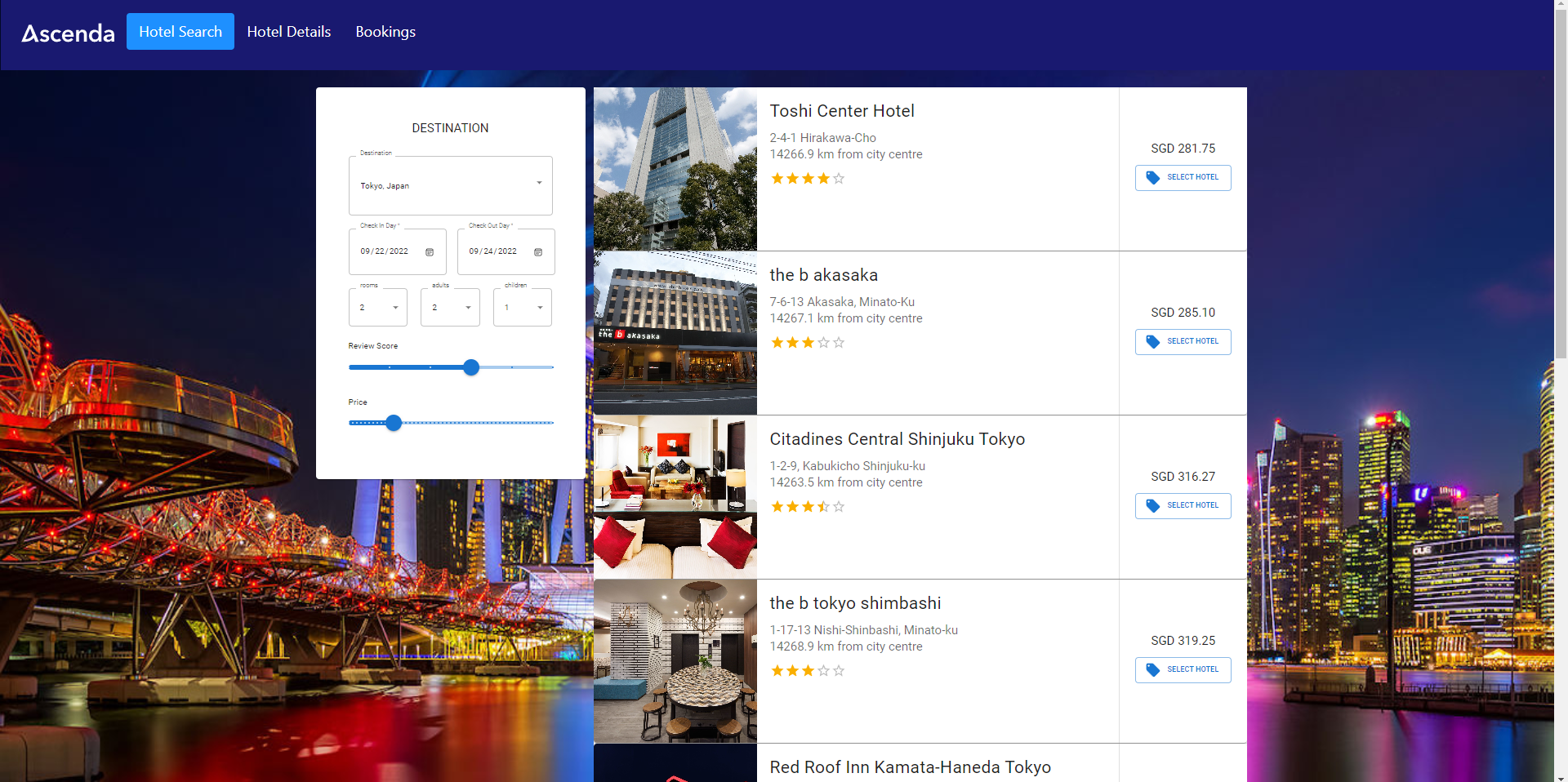The height and width of the screenshot is (782, 1568).
Task: Click the Toshi Center Hotel title
Action: [x=842, y=111]
